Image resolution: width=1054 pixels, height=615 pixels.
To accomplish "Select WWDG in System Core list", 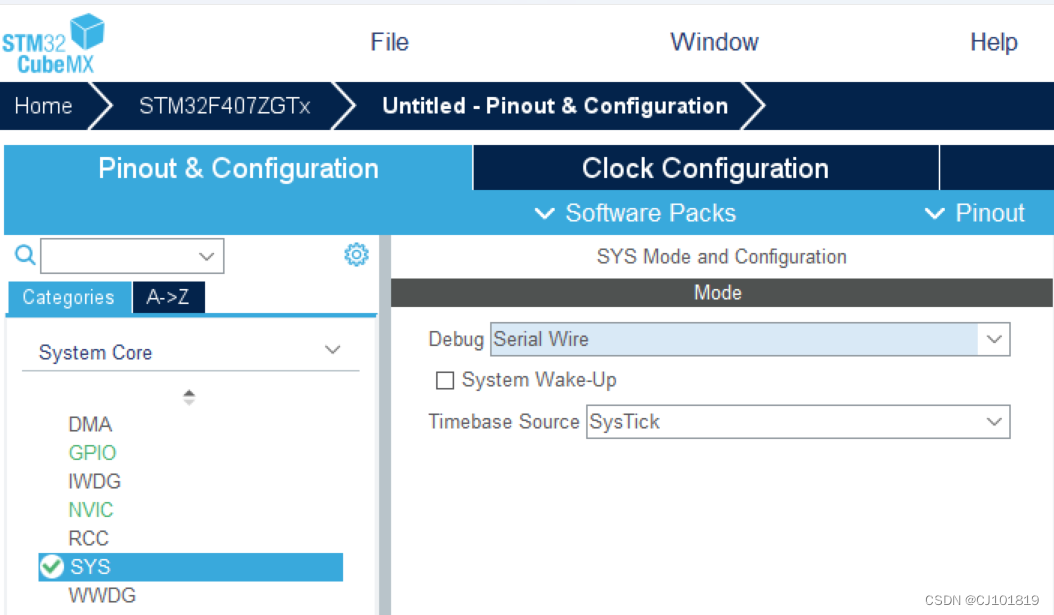I will coord(102,596).
